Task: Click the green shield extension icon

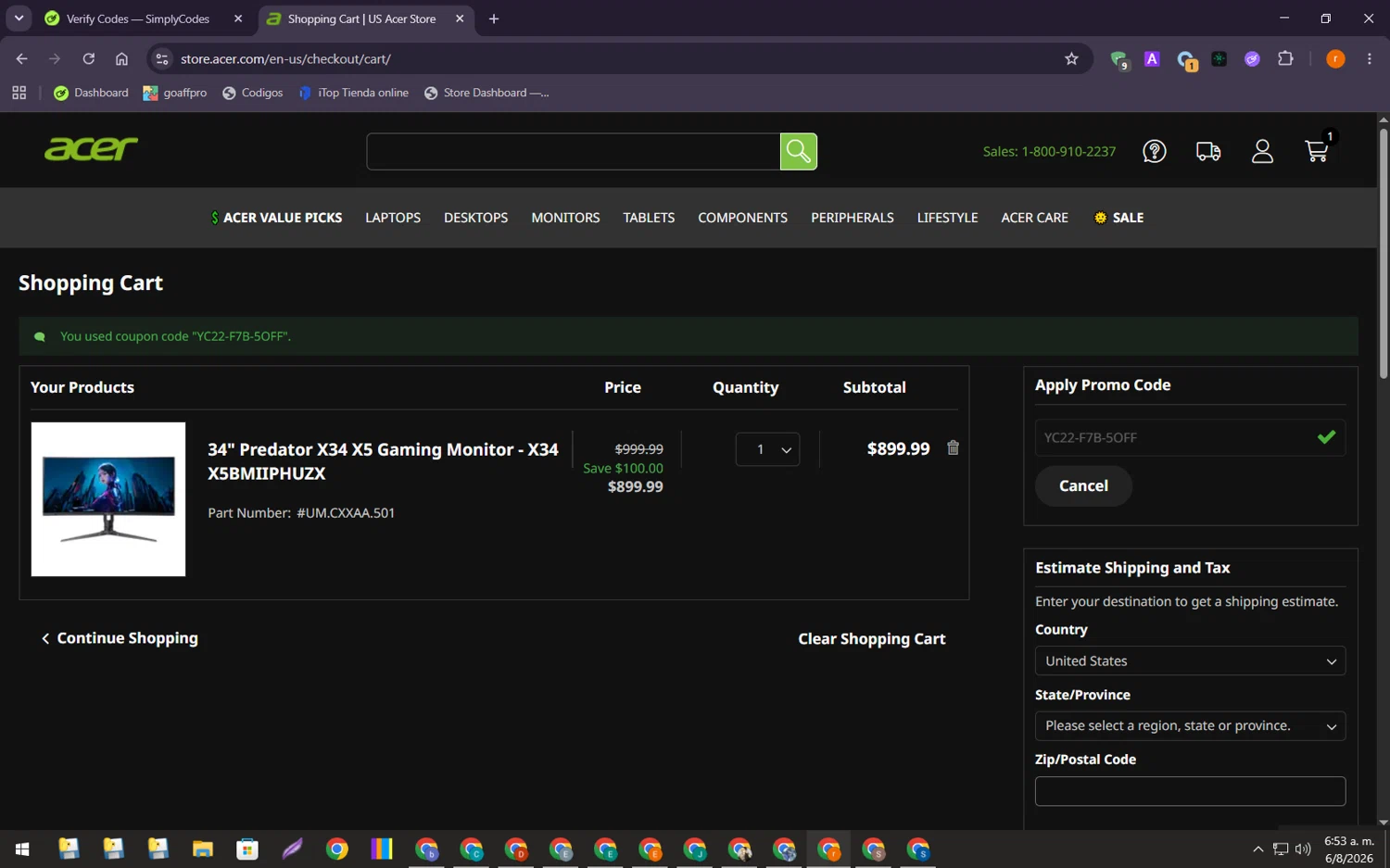Action: (1118, 59)
